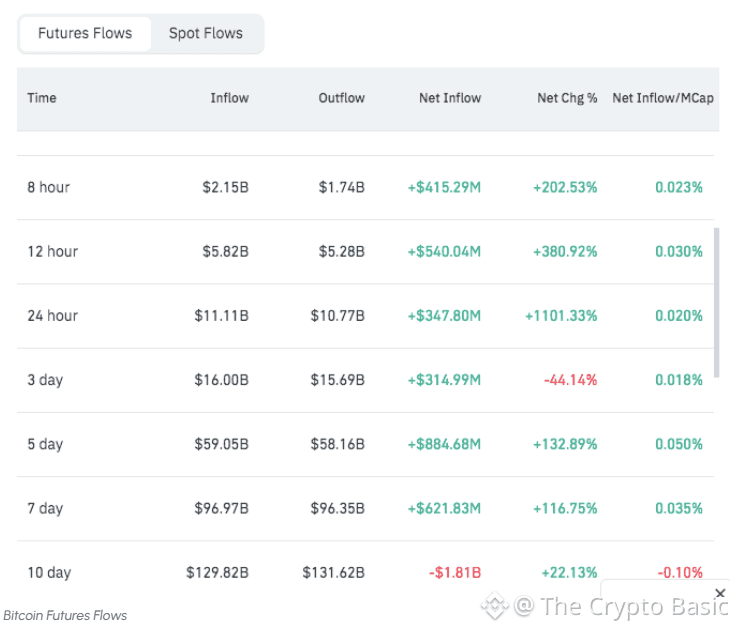The width and height of the screenshot is (736, 631).
Task: Click the 24 hour net change +1101.33%
Action: pos(561,315)
